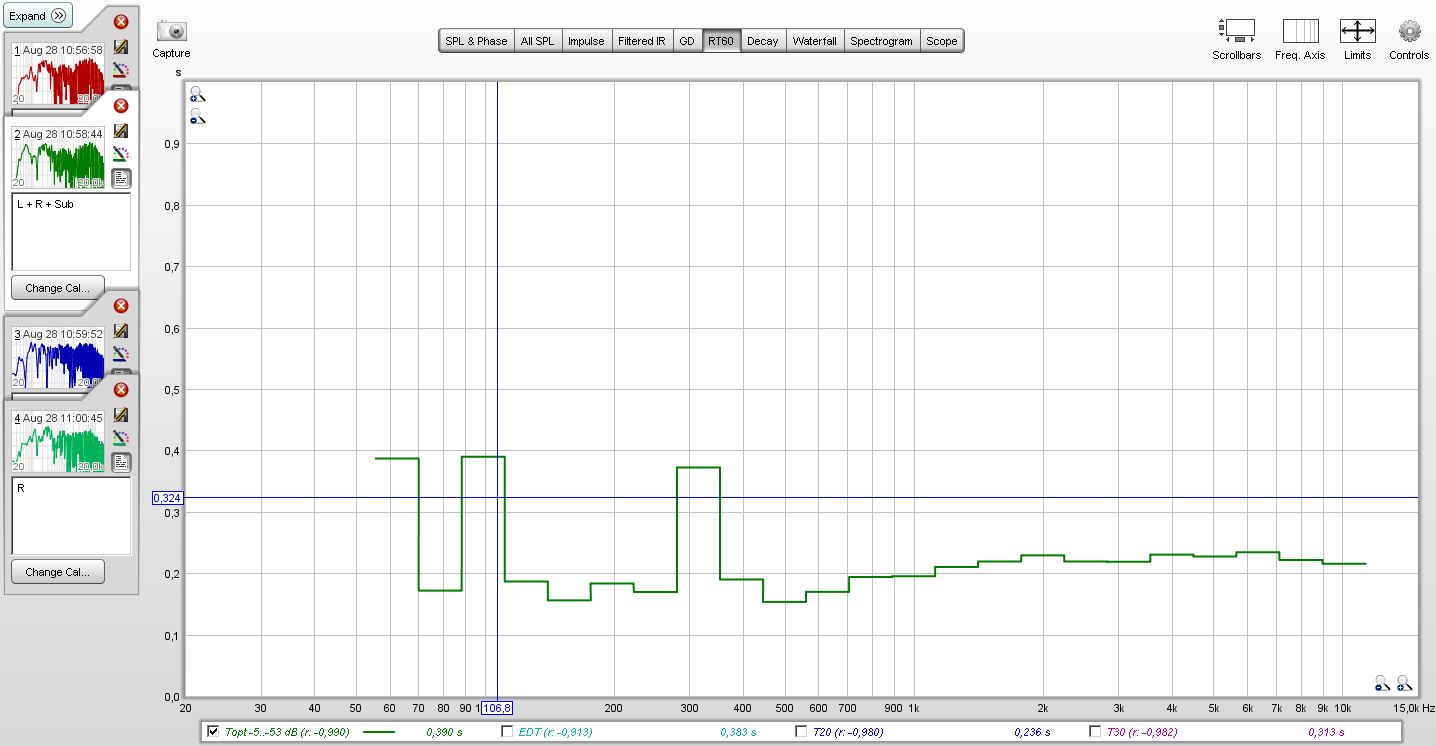
Task: Click the Topt value 0,390 s
Action: click(444, 732)
